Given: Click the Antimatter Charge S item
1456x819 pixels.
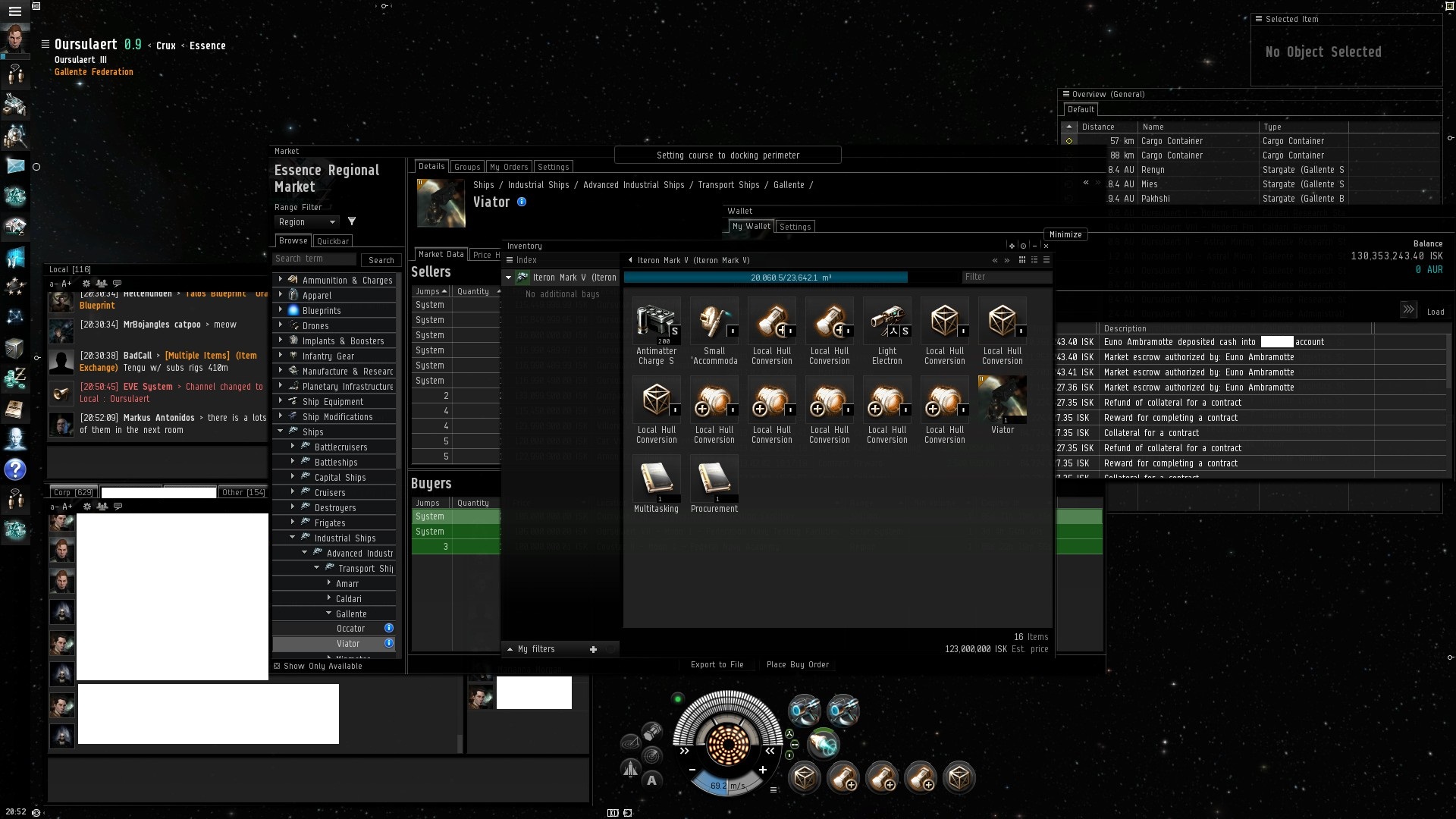Looking at the screenshot, I should click(656, 322).
